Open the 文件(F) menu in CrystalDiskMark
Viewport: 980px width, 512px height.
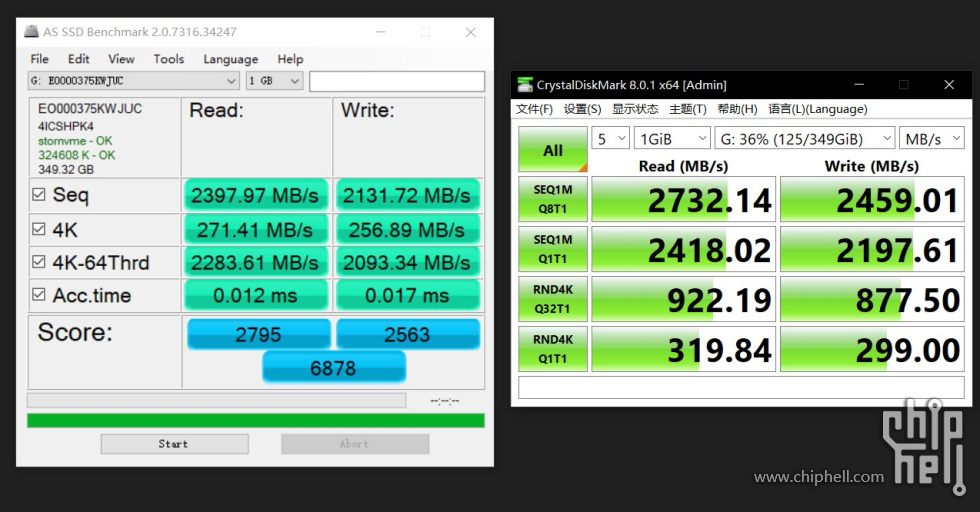pos(534,109)
